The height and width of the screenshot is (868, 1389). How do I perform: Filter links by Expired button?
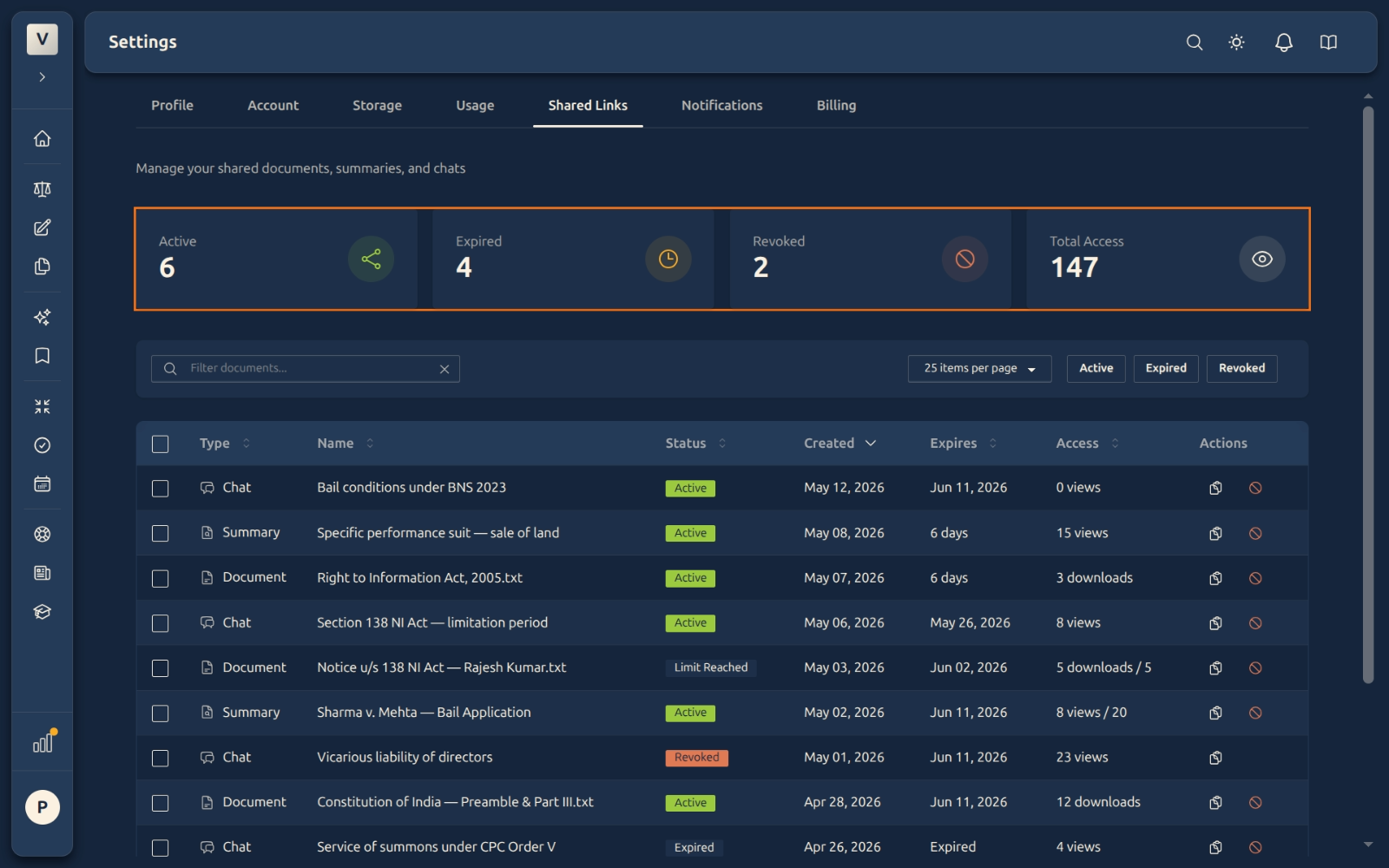coord(1165,368)
